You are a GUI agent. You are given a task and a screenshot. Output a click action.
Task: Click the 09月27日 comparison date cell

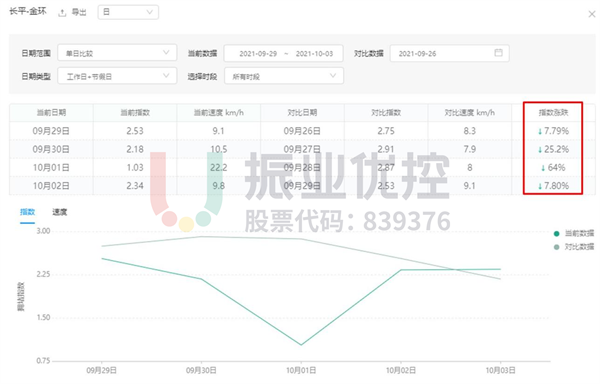click(302, 149)
